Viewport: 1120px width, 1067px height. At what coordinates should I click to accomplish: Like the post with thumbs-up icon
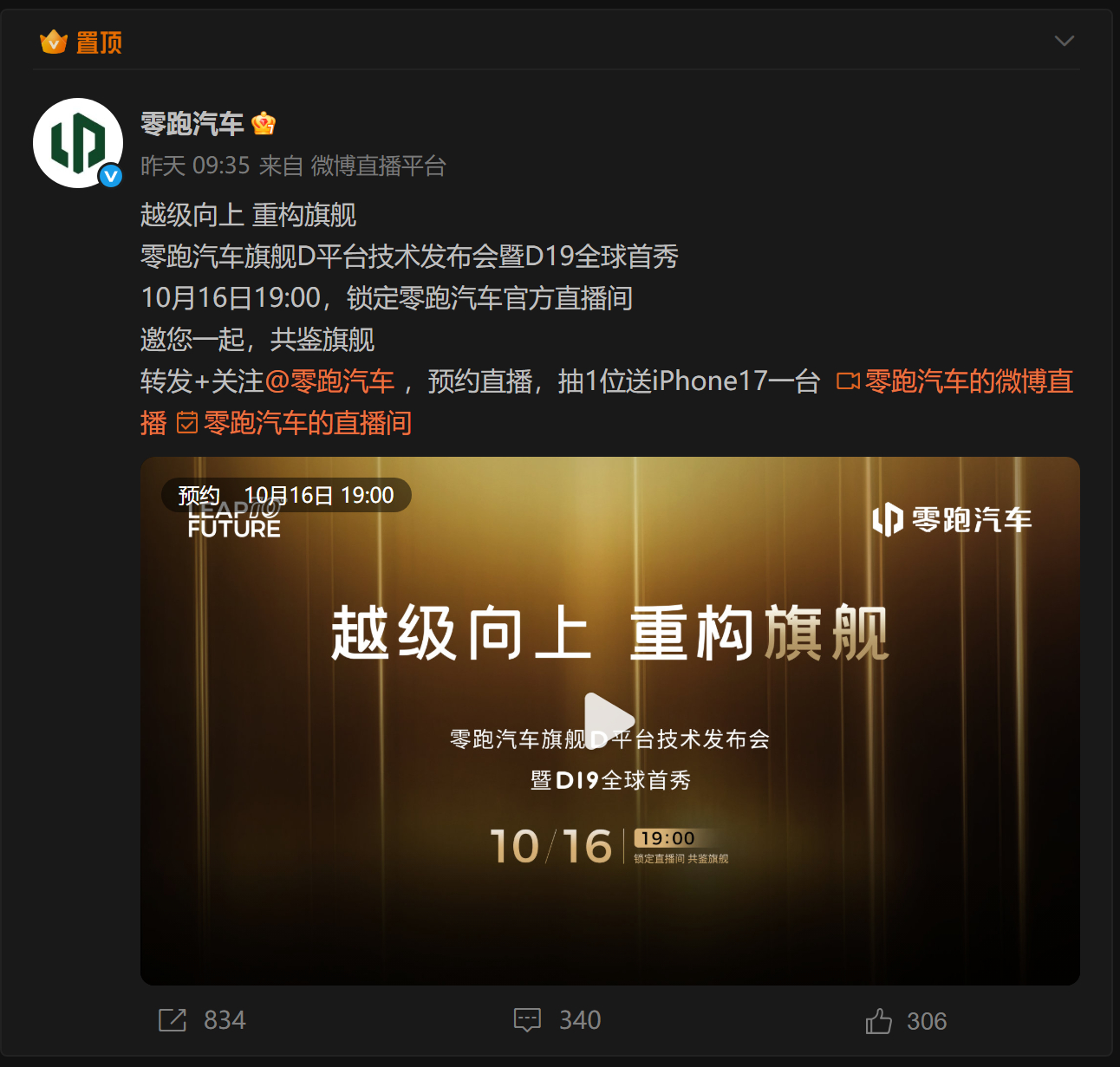pos(878,1020)
